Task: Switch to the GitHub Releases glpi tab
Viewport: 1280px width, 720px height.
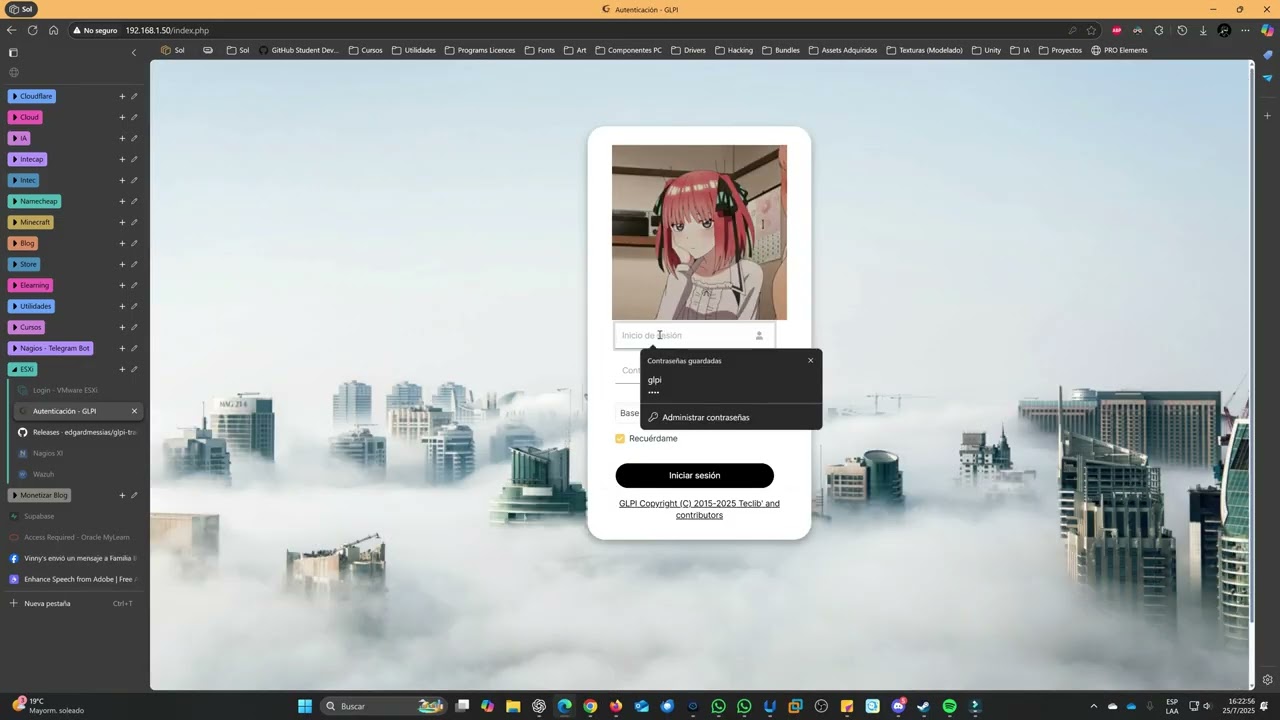Action: (78, 432)
